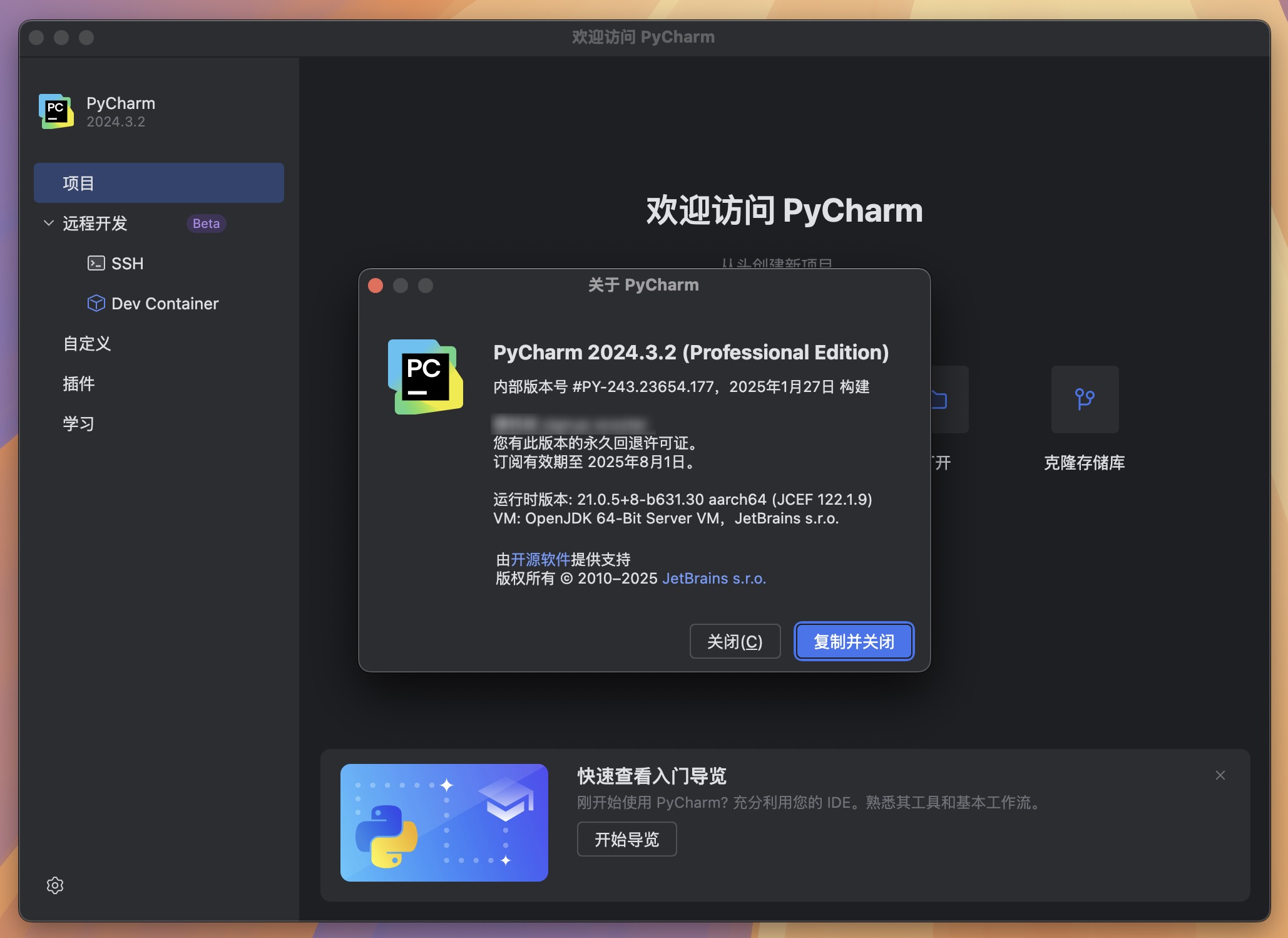1288x938 pixels.
Task: Click the PyCharm name label in sidebar header
Action: [121, 103]
